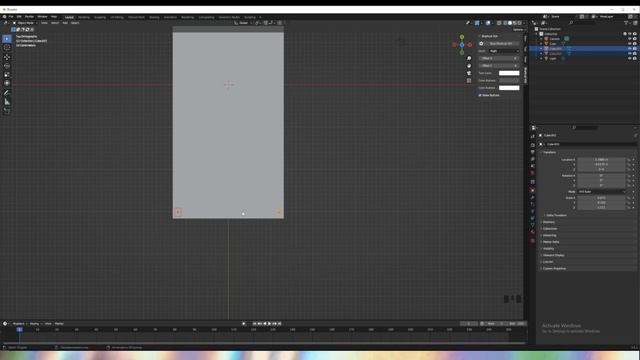
Task: Open the File menu
Action: [11, 17]
